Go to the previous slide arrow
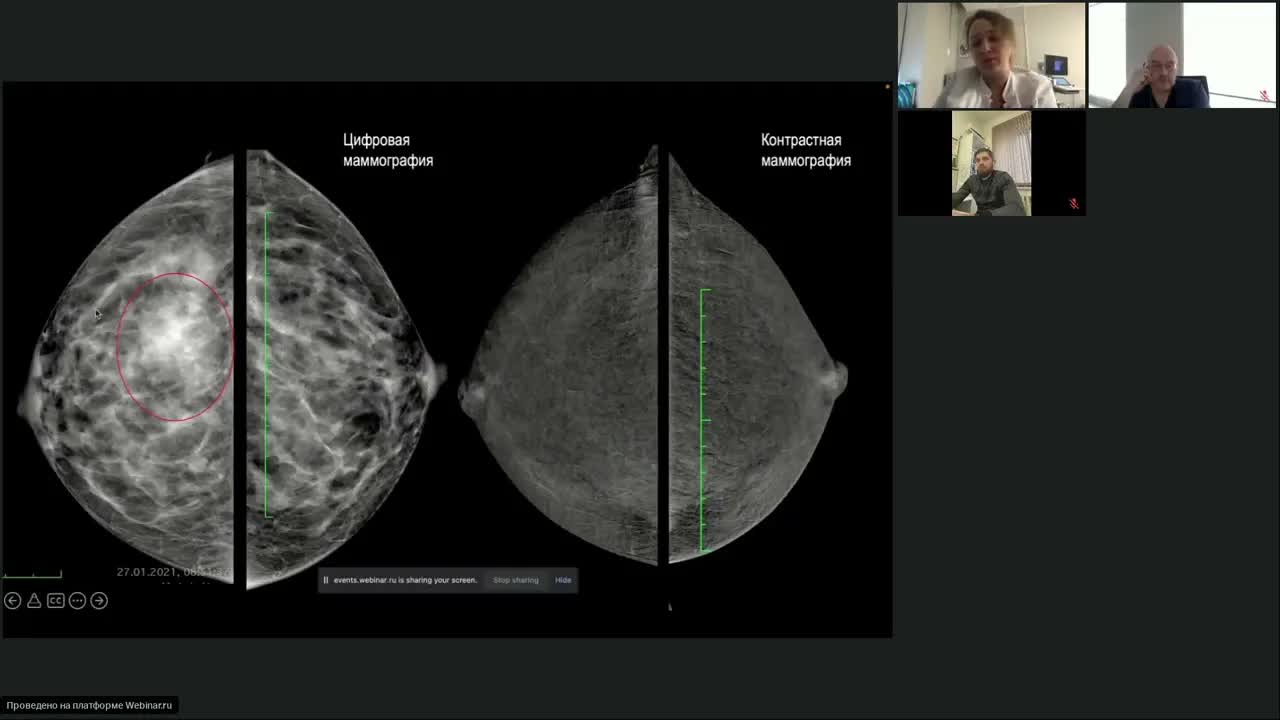The height and width of the screenshot is (720, 1280). [13, 601]
